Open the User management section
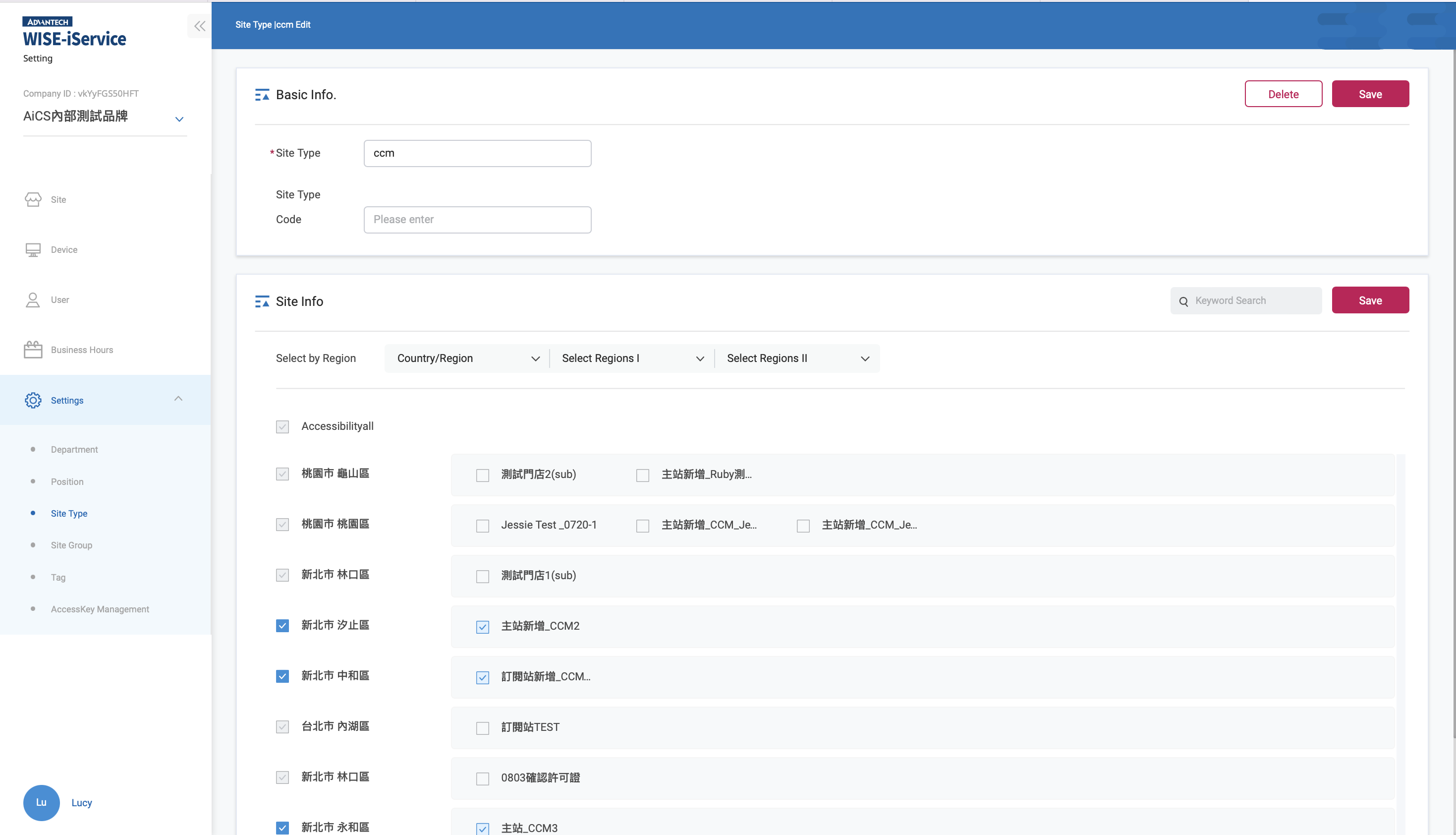 pos(33,299)
